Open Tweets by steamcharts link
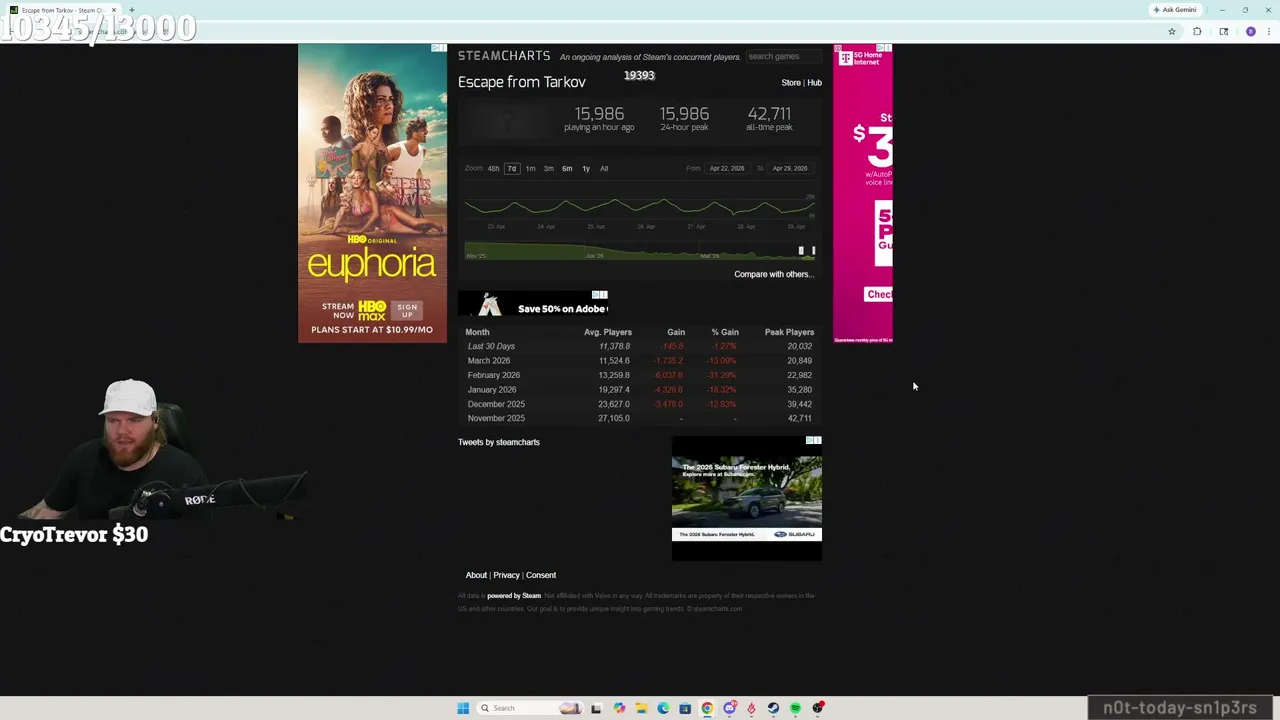This screenshot has width=1280, height=720. (x=499, y=442)
